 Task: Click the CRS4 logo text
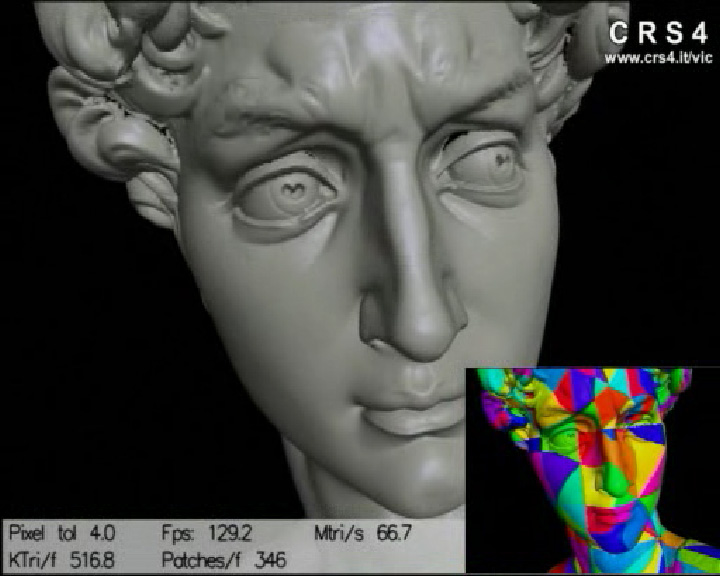[658, 34]
